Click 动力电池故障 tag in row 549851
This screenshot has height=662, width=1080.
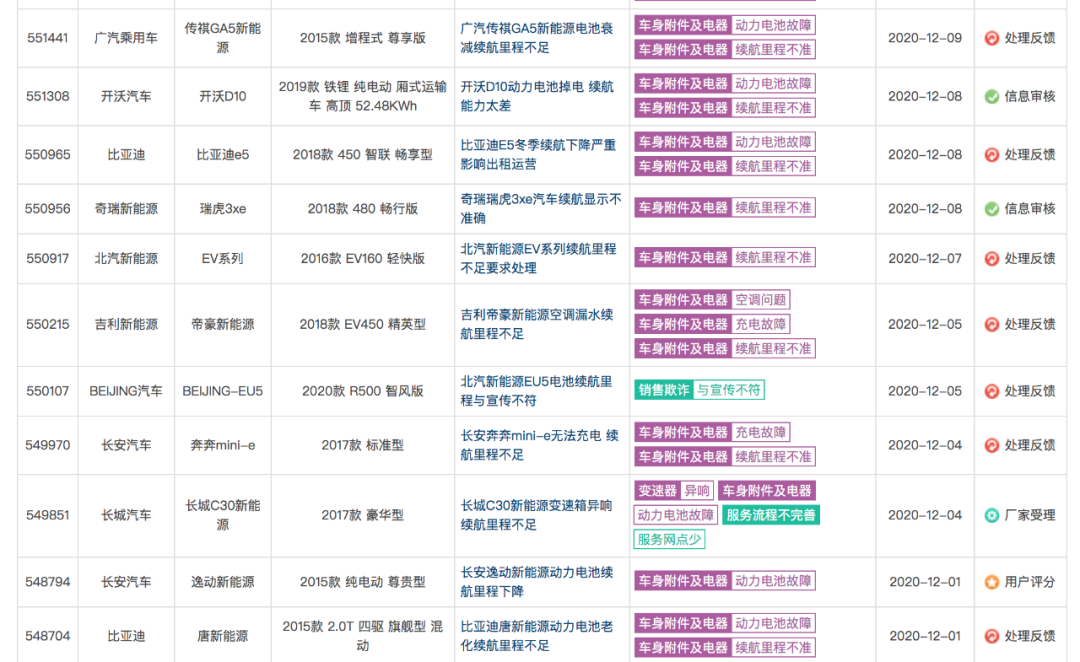point(676,515)
